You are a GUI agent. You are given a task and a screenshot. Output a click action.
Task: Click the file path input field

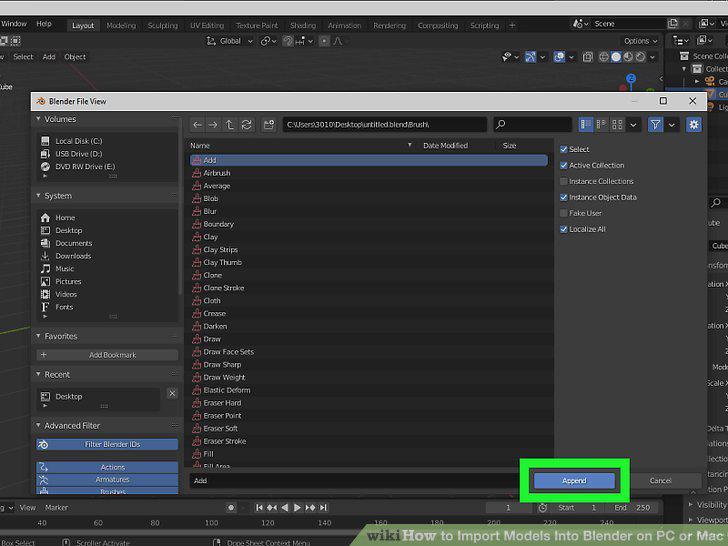(x=384, y=124)
